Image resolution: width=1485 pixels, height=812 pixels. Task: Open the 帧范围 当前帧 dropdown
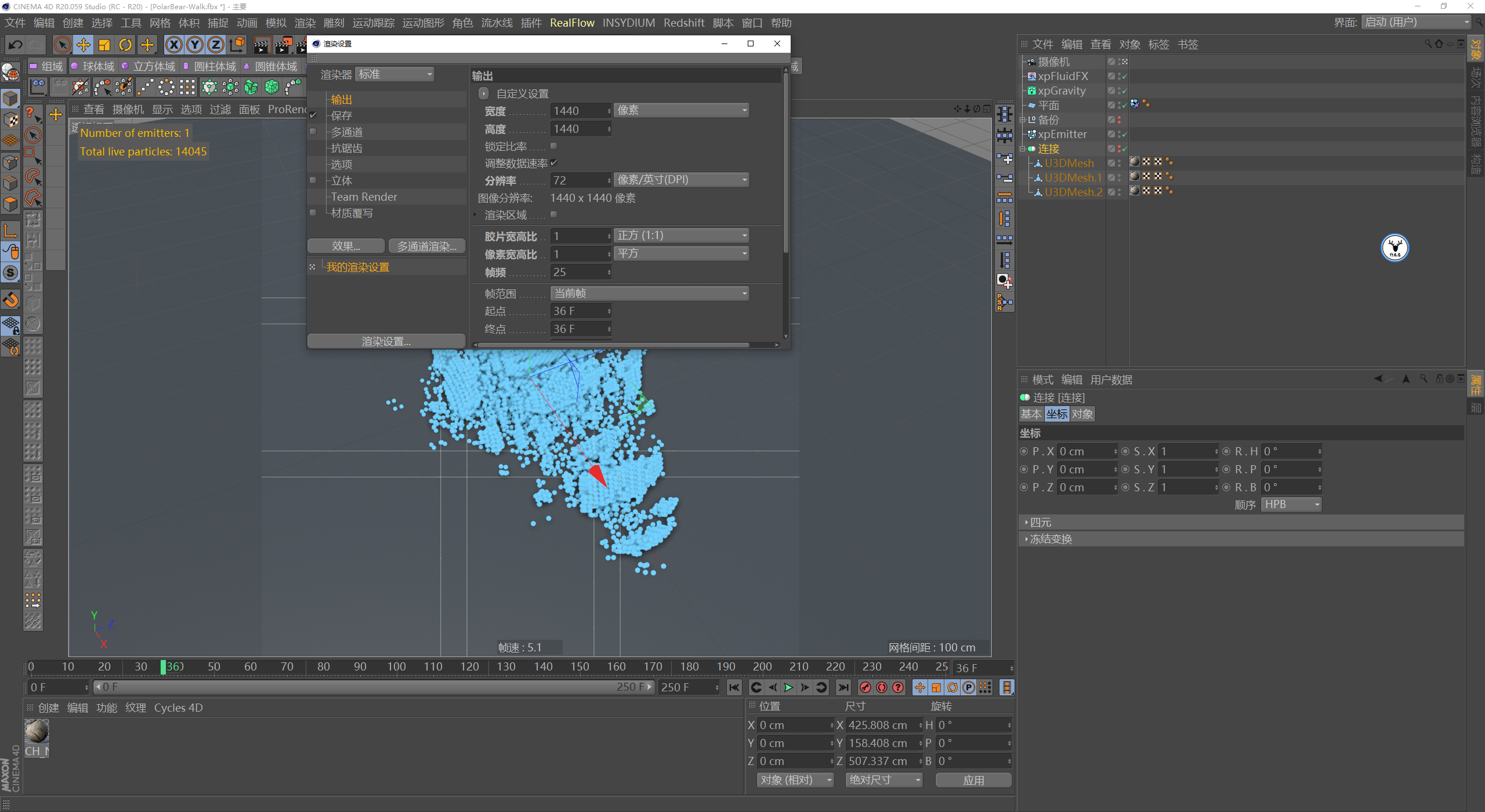pyautogui.click(x=650, y=293)
